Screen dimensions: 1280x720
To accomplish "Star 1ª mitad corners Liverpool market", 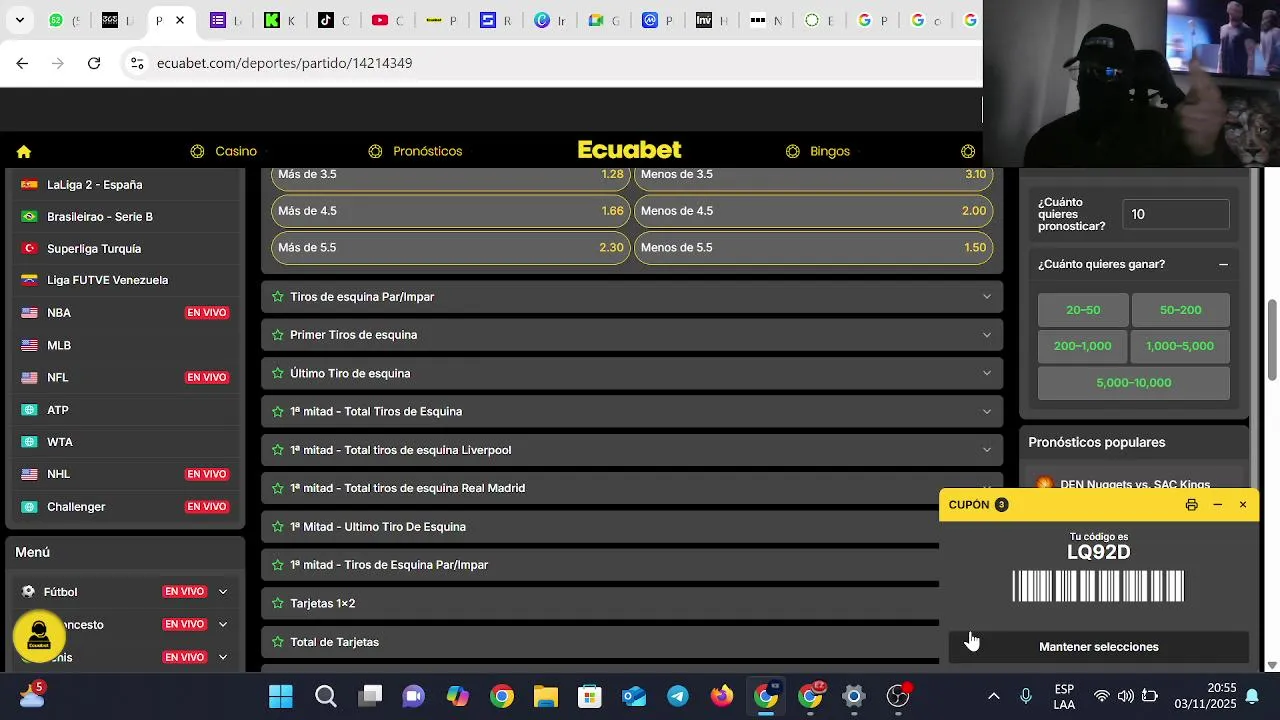I will tap(278, 450).
